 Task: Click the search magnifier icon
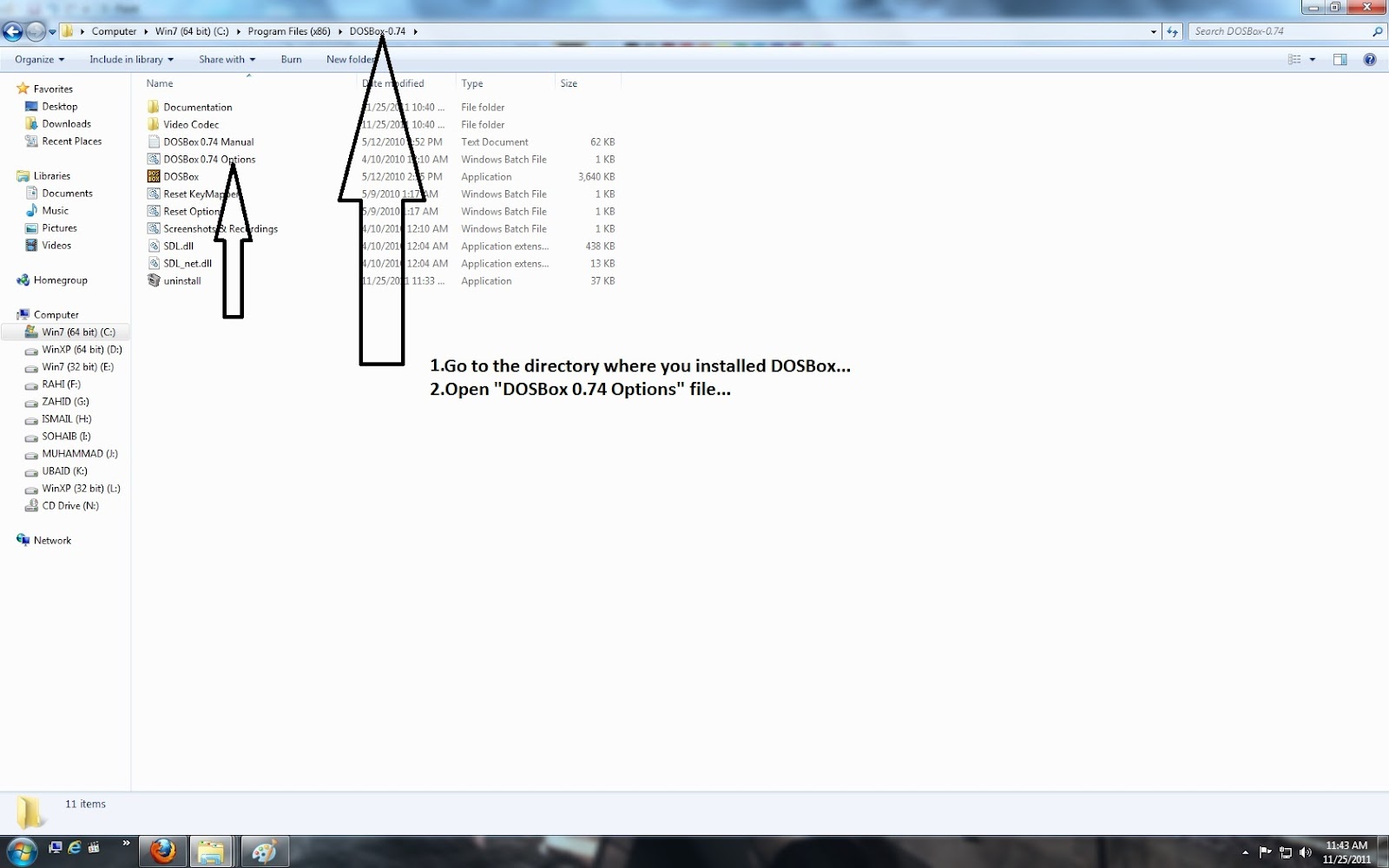point(1377,31)
